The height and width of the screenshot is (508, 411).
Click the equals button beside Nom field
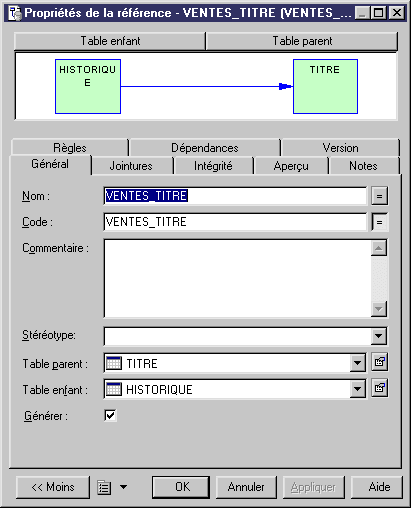click(x=379, y=196)
